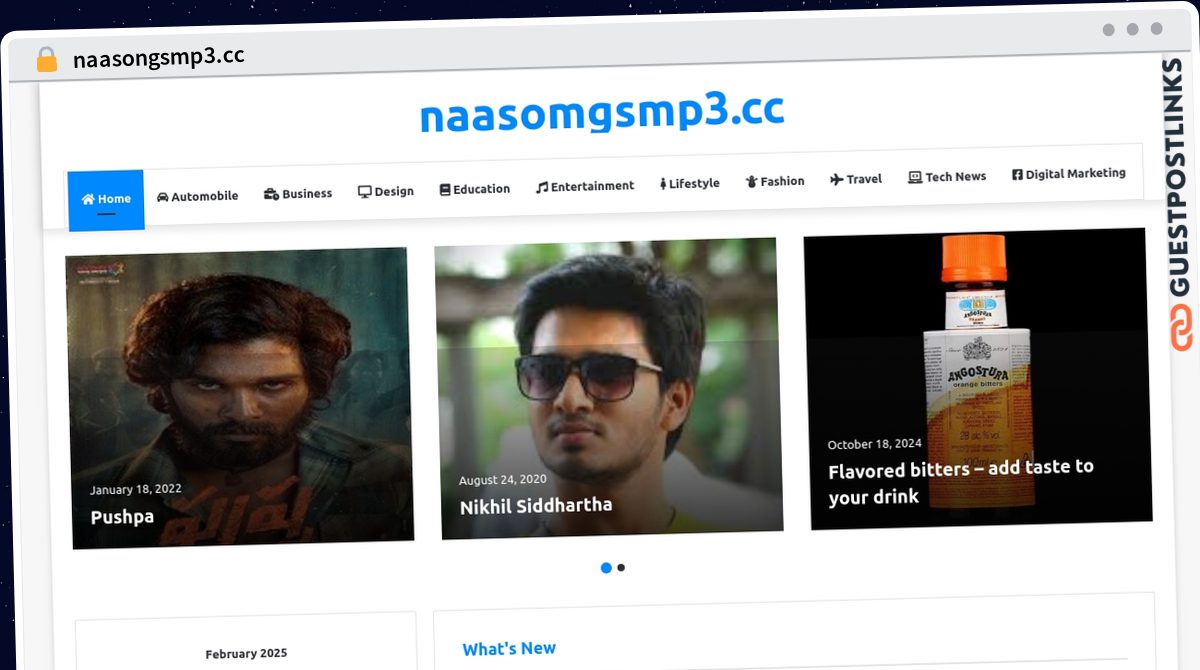Switch to the second slider pagination dot
The width and height of the screenshot is (1200, 670).
(x=621, y=568)
